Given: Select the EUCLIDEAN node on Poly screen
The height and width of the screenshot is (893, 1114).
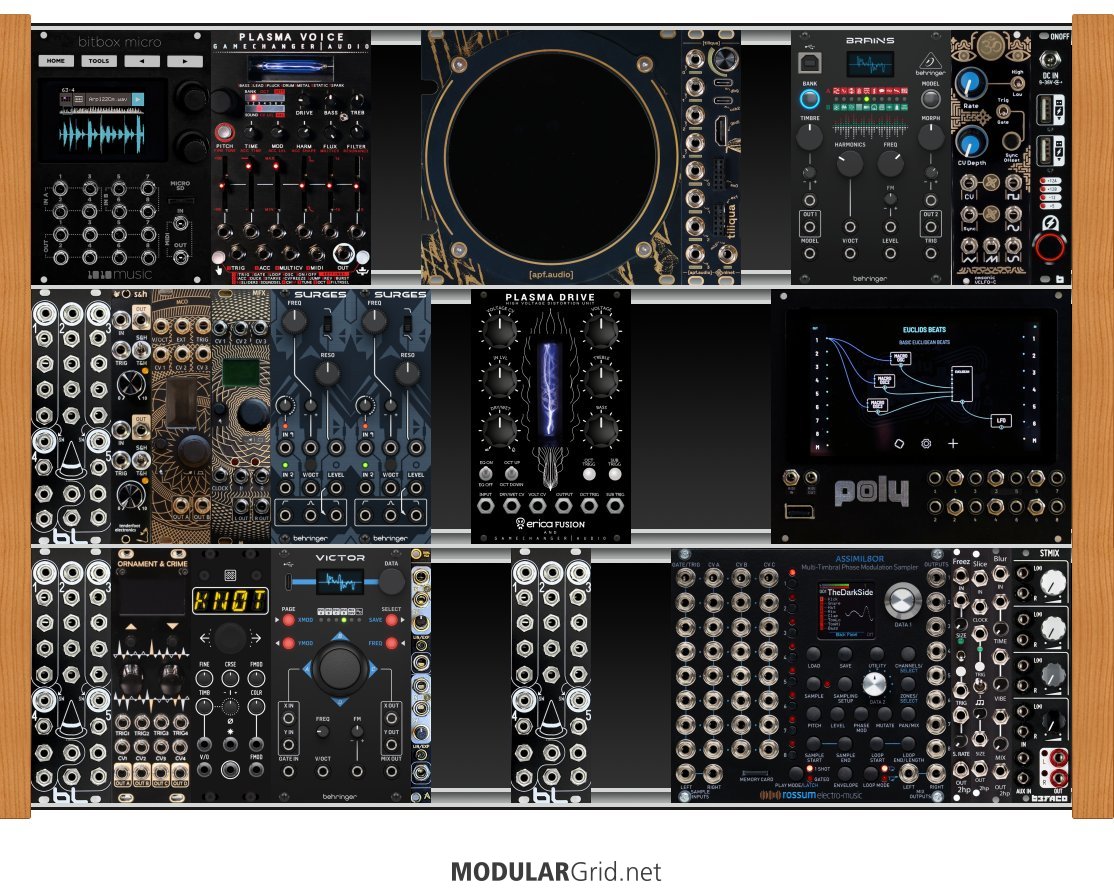Looking at the screenshot, I should coord(962,384).
